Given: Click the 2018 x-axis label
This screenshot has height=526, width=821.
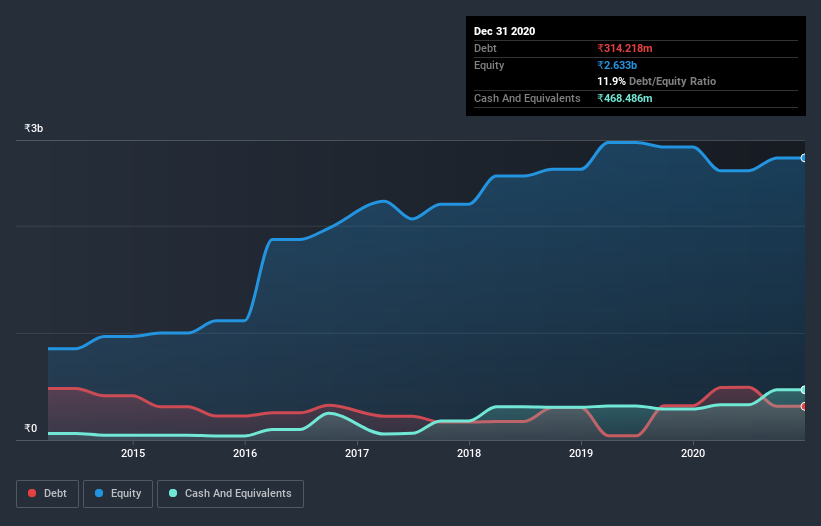Looking at the screenshot, I should pyautogui.click(x=469, y=453).
